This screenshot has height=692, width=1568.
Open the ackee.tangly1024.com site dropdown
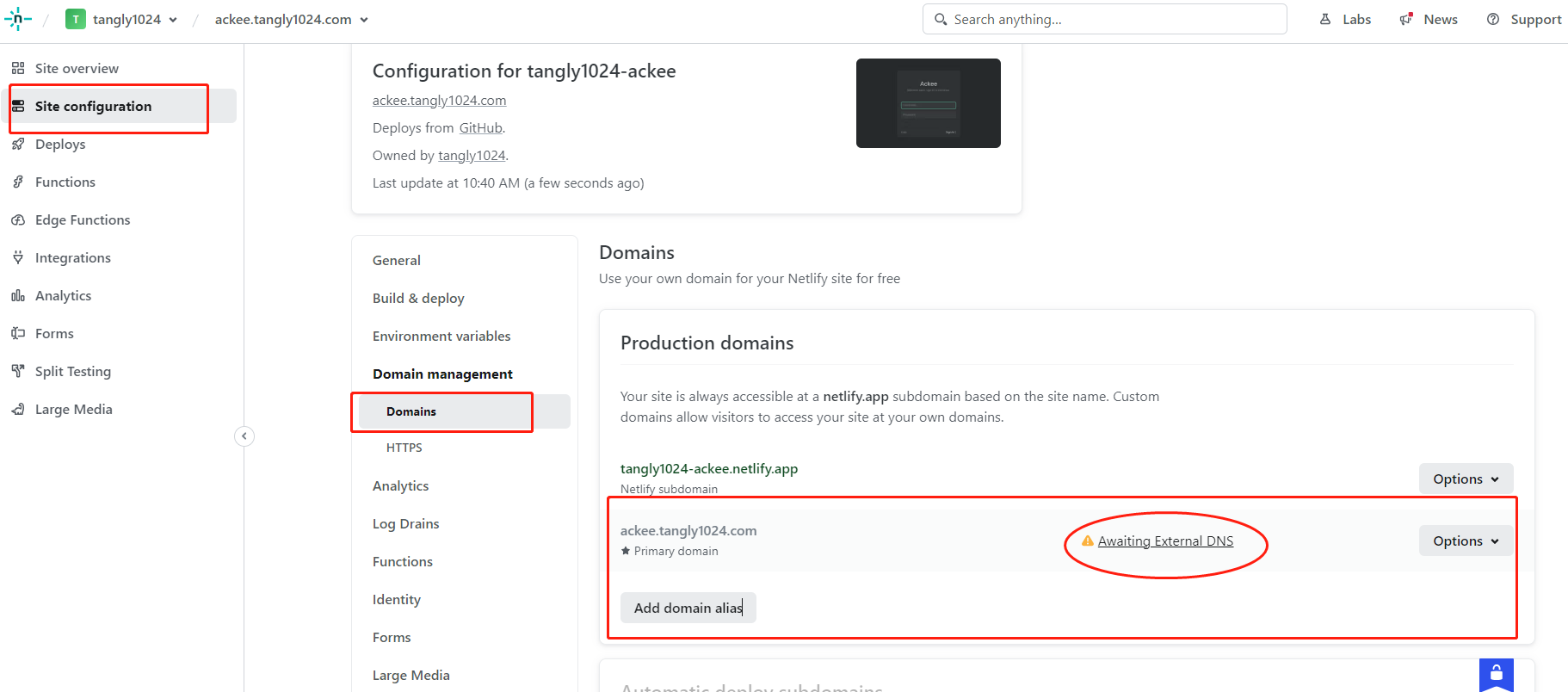(292, 19)
